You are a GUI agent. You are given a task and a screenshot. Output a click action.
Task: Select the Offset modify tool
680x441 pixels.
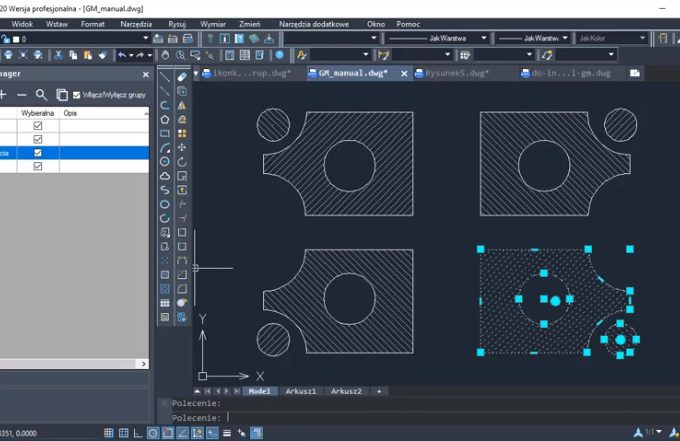(182, 119)
